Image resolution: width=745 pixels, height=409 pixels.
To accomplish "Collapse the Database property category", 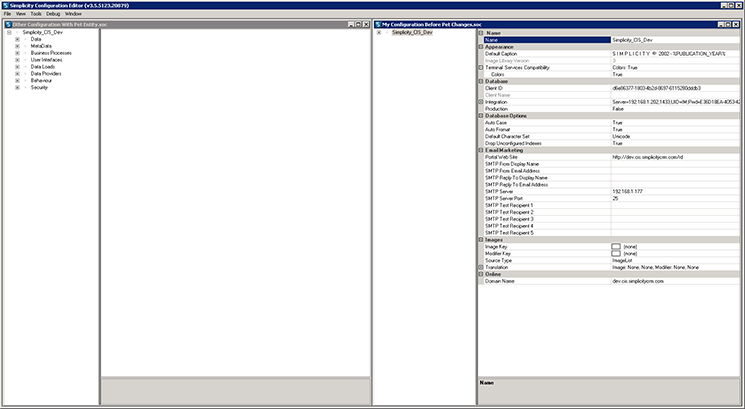I will pyautogui.click(x=481, y=81).
